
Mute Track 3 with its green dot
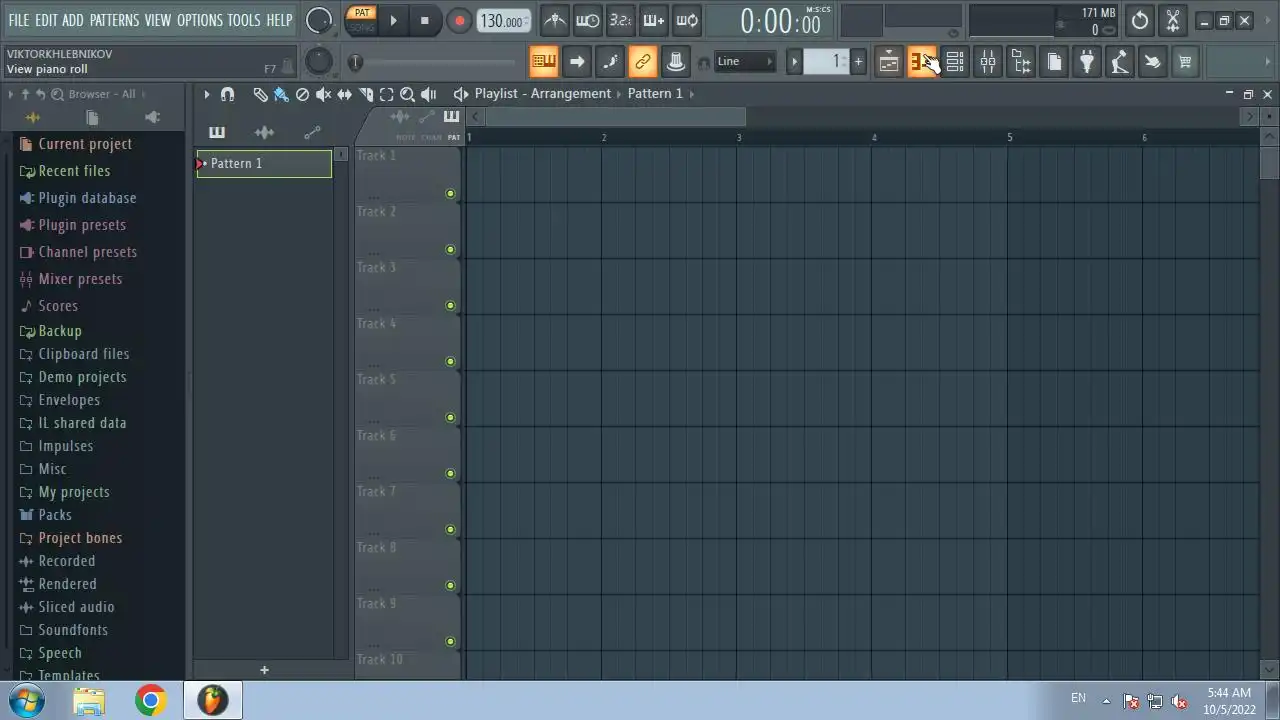(x=450, y=305)
